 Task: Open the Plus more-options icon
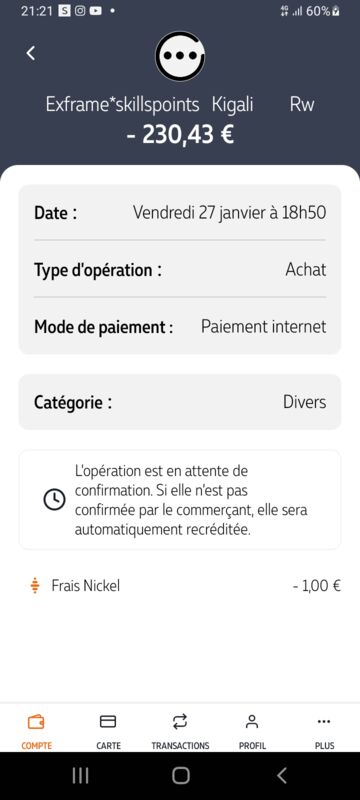(324, 721)
